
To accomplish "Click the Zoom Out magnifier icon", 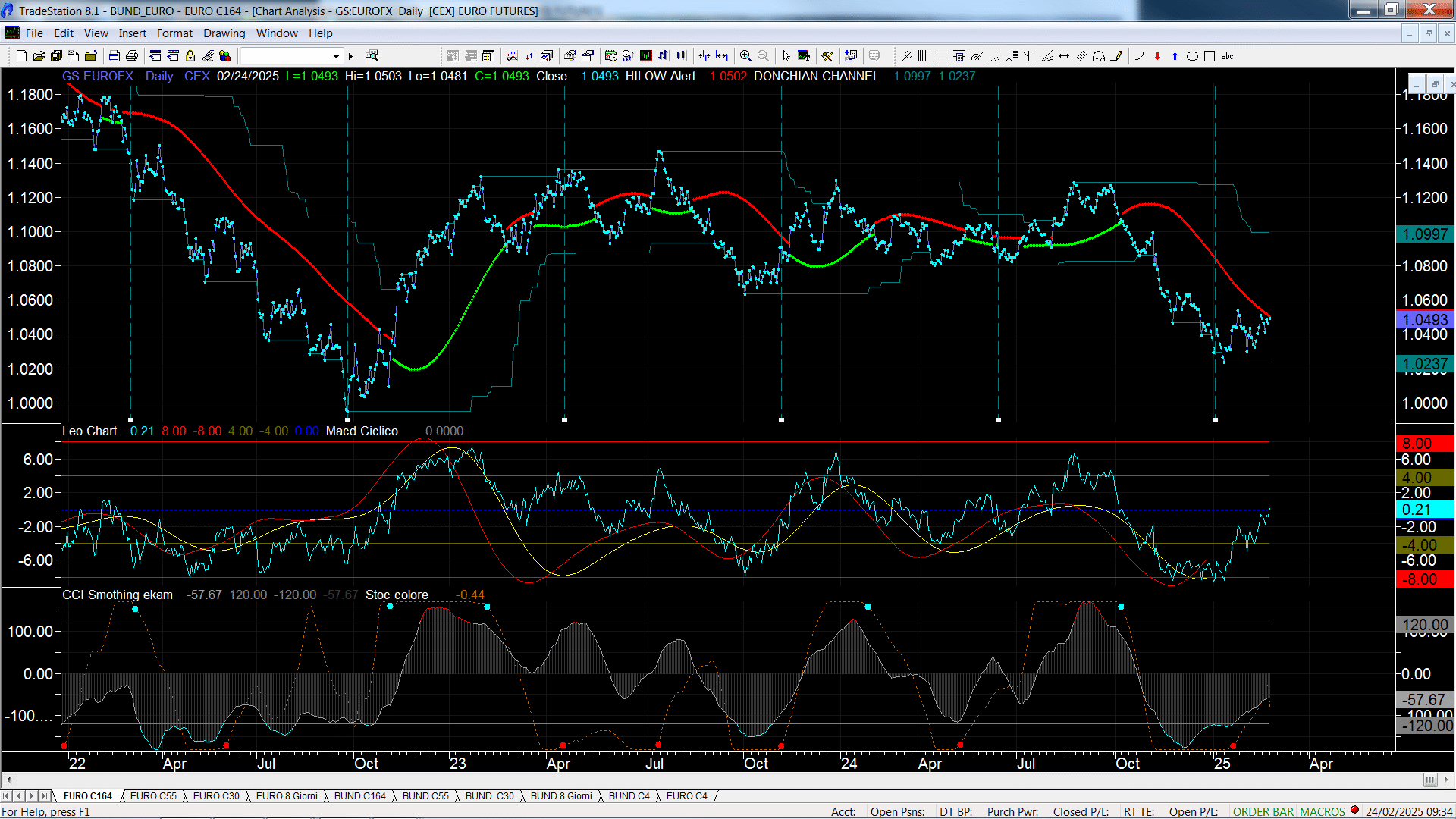I will [763, 56].
